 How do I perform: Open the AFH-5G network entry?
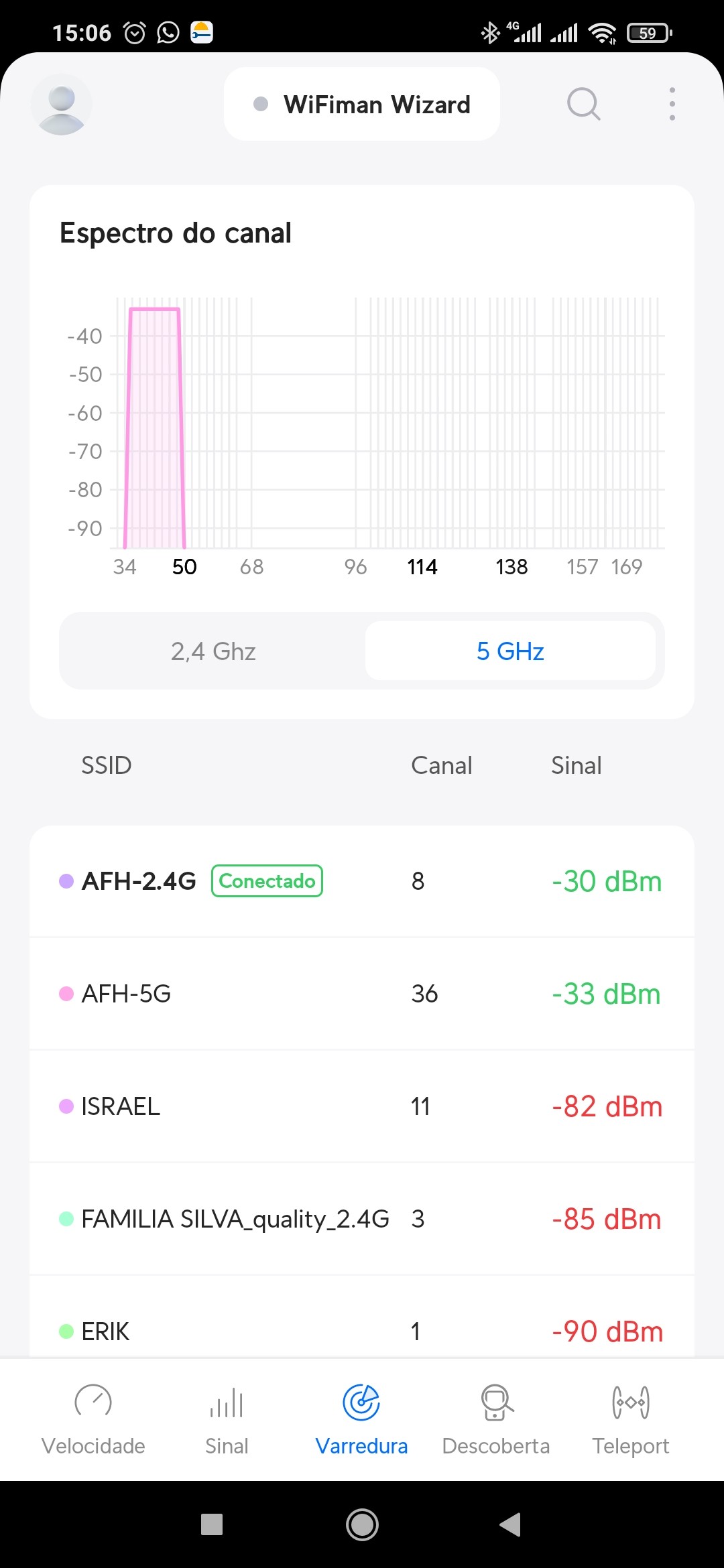point(362,994)
